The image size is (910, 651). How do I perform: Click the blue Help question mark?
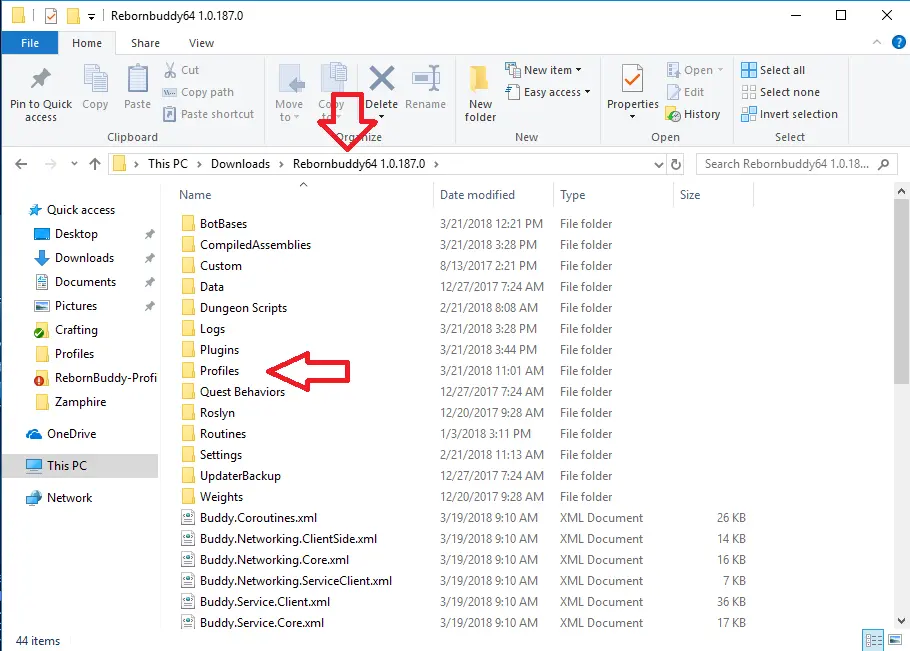point(898,42)
